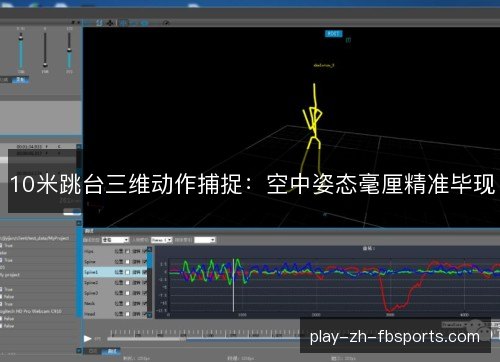The height and width of the screenshot is (362, 500).
Task: Click the white playhead line in the curve chart
Action: (233, 285)
